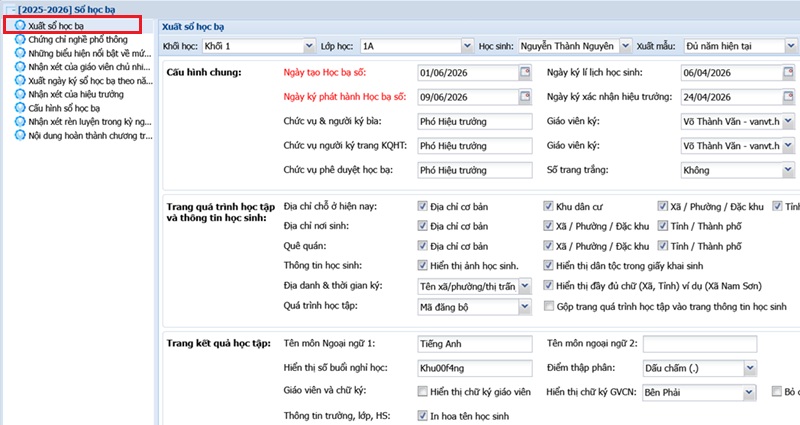Screen dimensions: 800x425
Task: Click the globe icon beside Xuất sổ học bạ
Action: [20, 25]
